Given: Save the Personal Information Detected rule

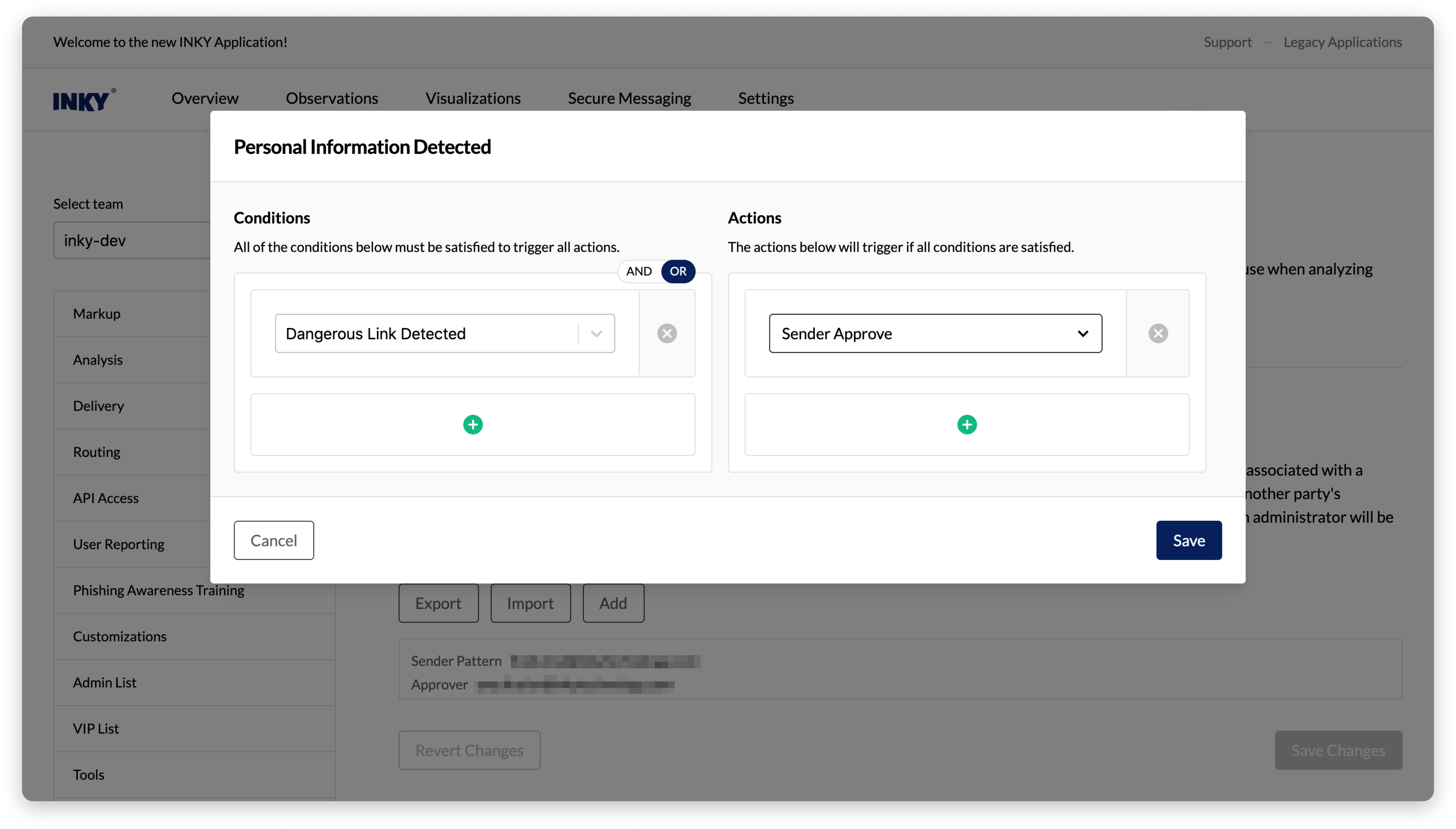Looking at the screenshot, I should pos(1189,540).
